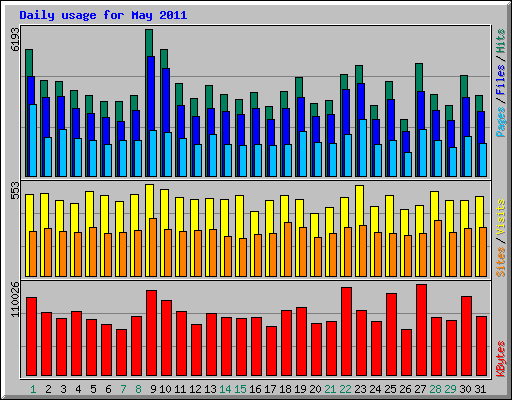This screenshot has height=400, width=512.
Task: Click day 25 on the x-axis
Action: point(390,389)
